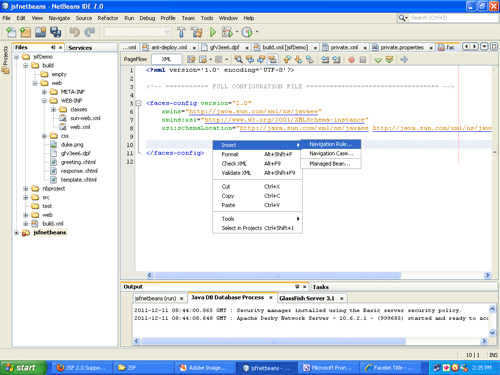
Task: Open the Projects side panel button
Action: pos(5,59)
